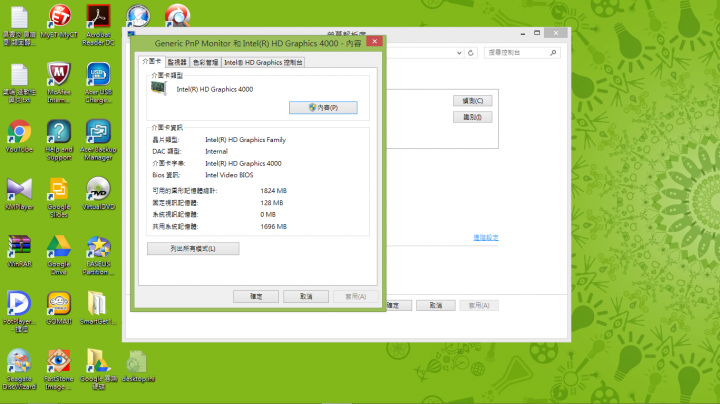Switch to the 監視器 tab
Image resolution: width=720 pixels, height=404 pixels.
177,62
